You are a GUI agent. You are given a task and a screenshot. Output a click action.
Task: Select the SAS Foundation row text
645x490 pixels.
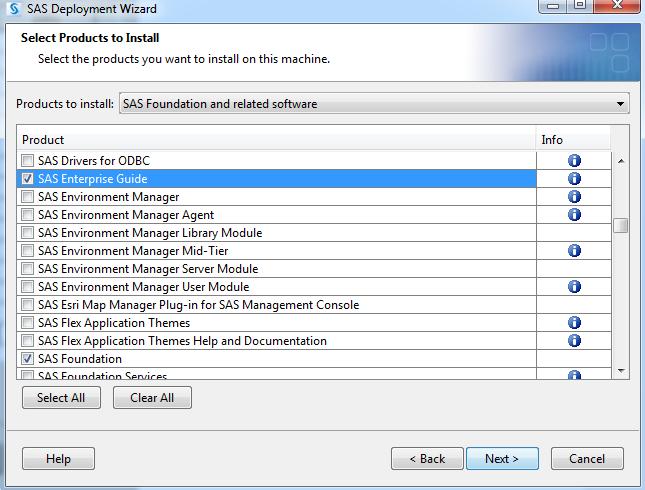80,359
